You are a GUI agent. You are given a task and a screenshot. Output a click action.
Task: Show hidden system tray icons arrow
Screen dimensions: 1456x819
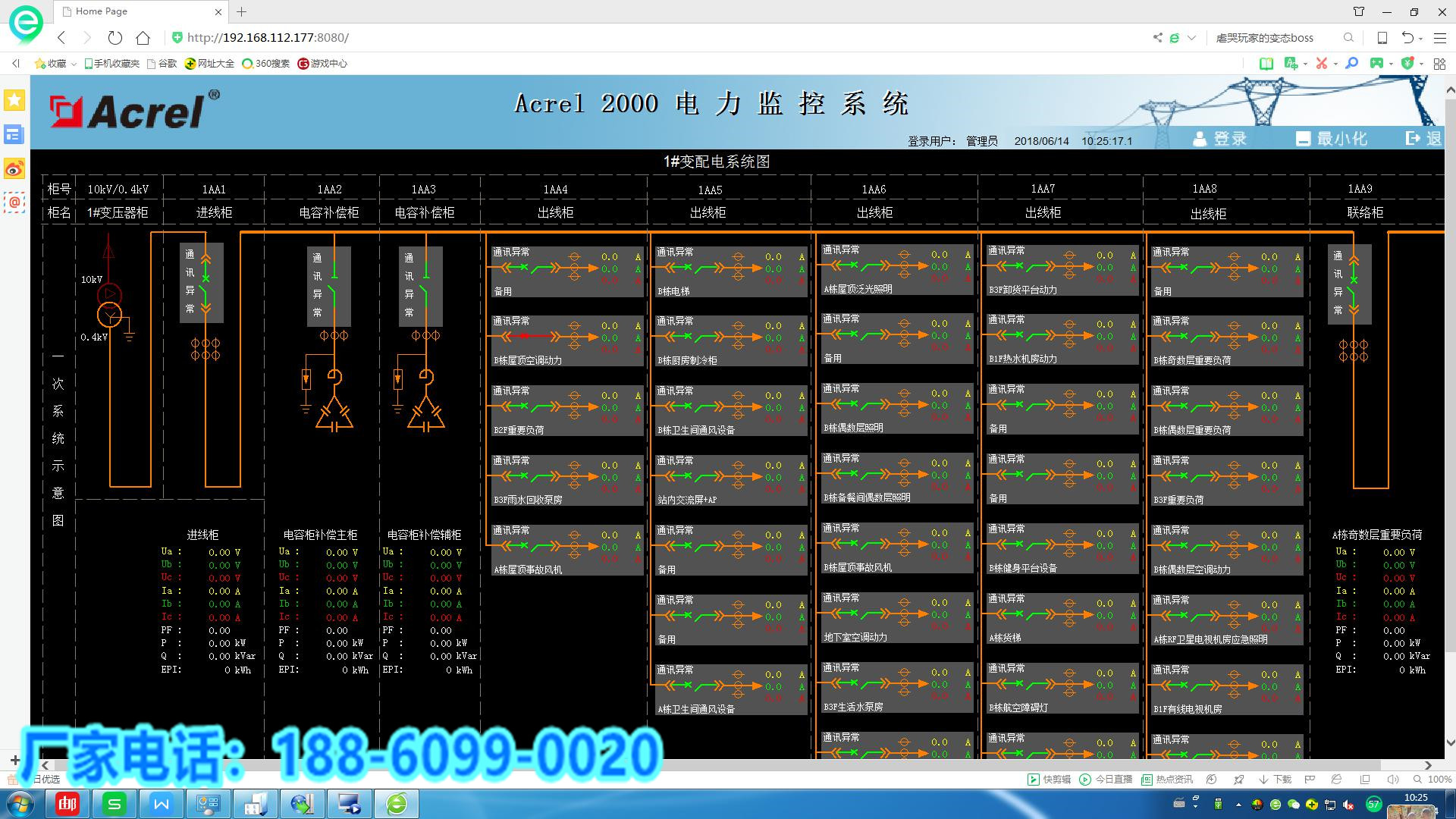click(x=1238, y=805)
